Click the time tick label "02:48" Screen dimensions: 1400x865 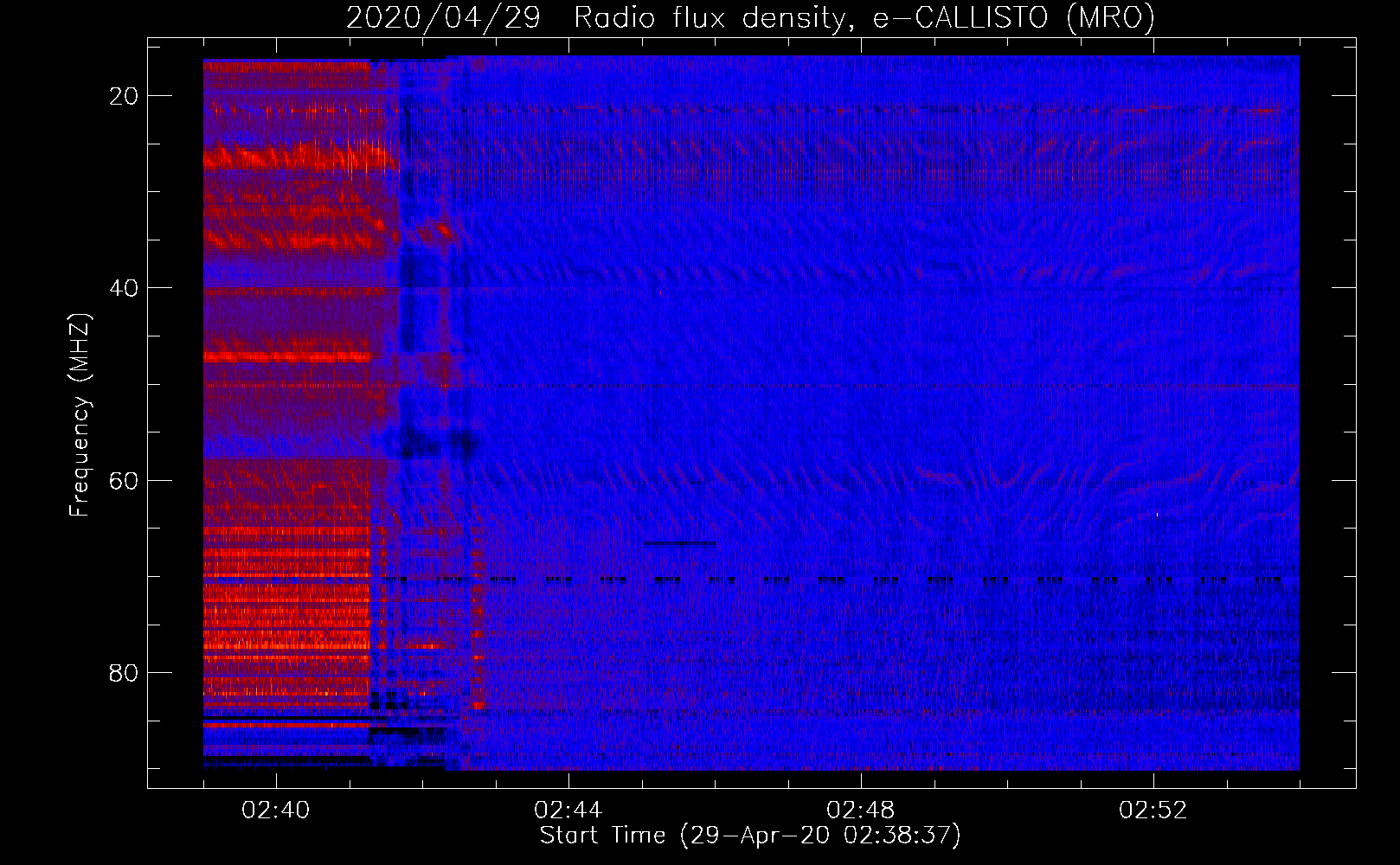pos(861,810)
